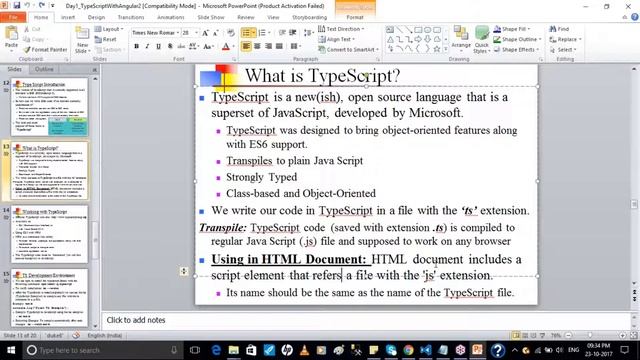Apply Increase Font Size (large A)
This screenshot has width=640, height=360.
tap(205, 33)
